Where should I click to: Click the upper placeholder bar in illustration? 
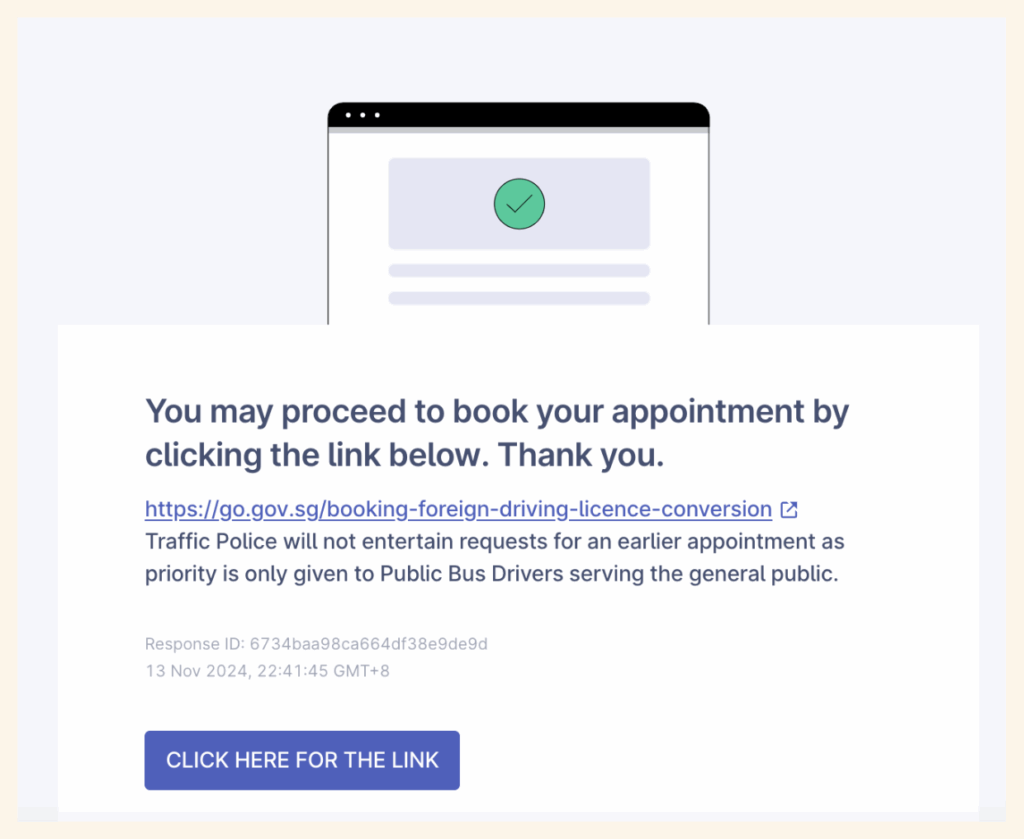tap(519, 270)
